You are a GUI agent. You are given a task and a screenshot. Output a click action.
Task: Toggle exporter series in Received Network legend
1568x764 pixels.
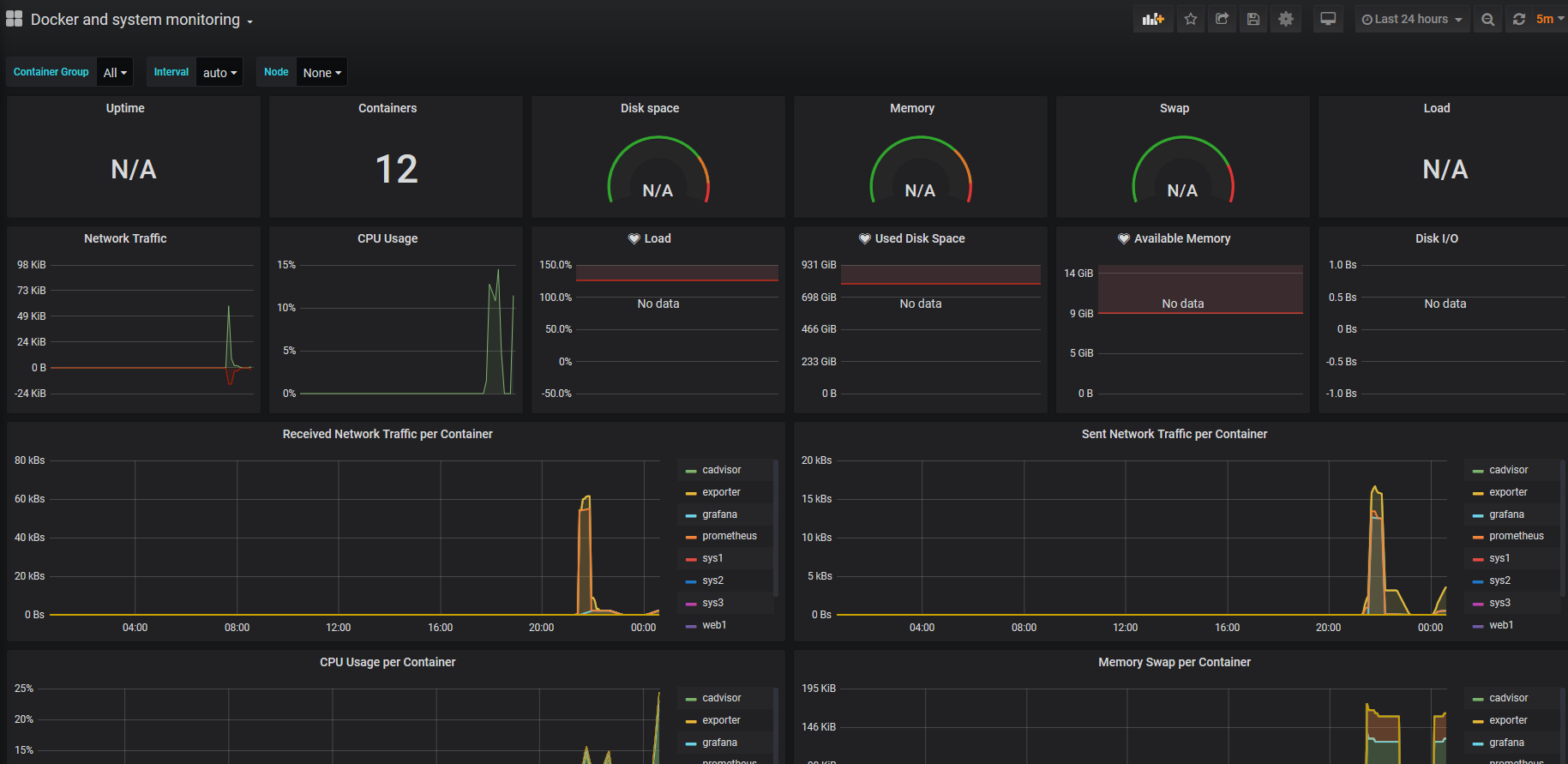pyautogui.click(x=721, y=492)
